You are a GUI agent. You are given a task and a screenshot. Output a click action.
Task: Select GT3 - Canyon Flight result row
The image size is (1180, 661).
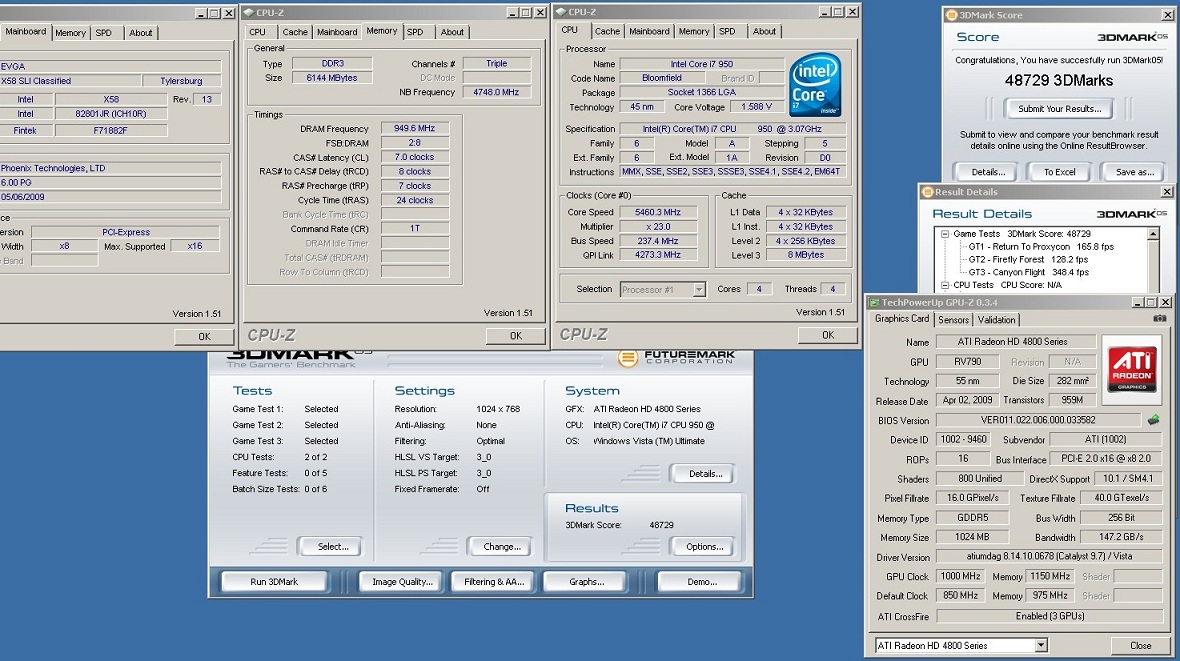(x=1028, y=273)
